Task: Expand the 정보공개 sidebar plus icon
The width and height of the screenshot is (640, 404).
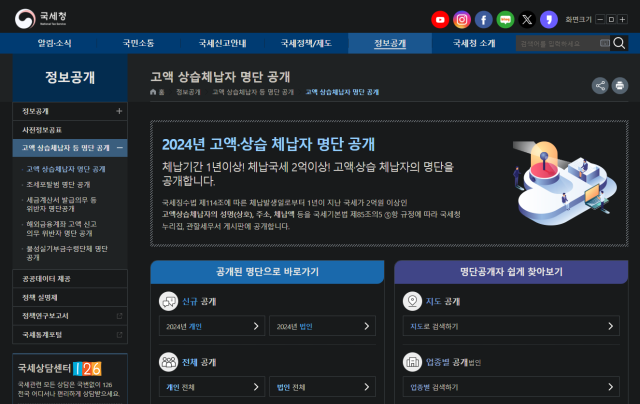Action: pos(119,111)
